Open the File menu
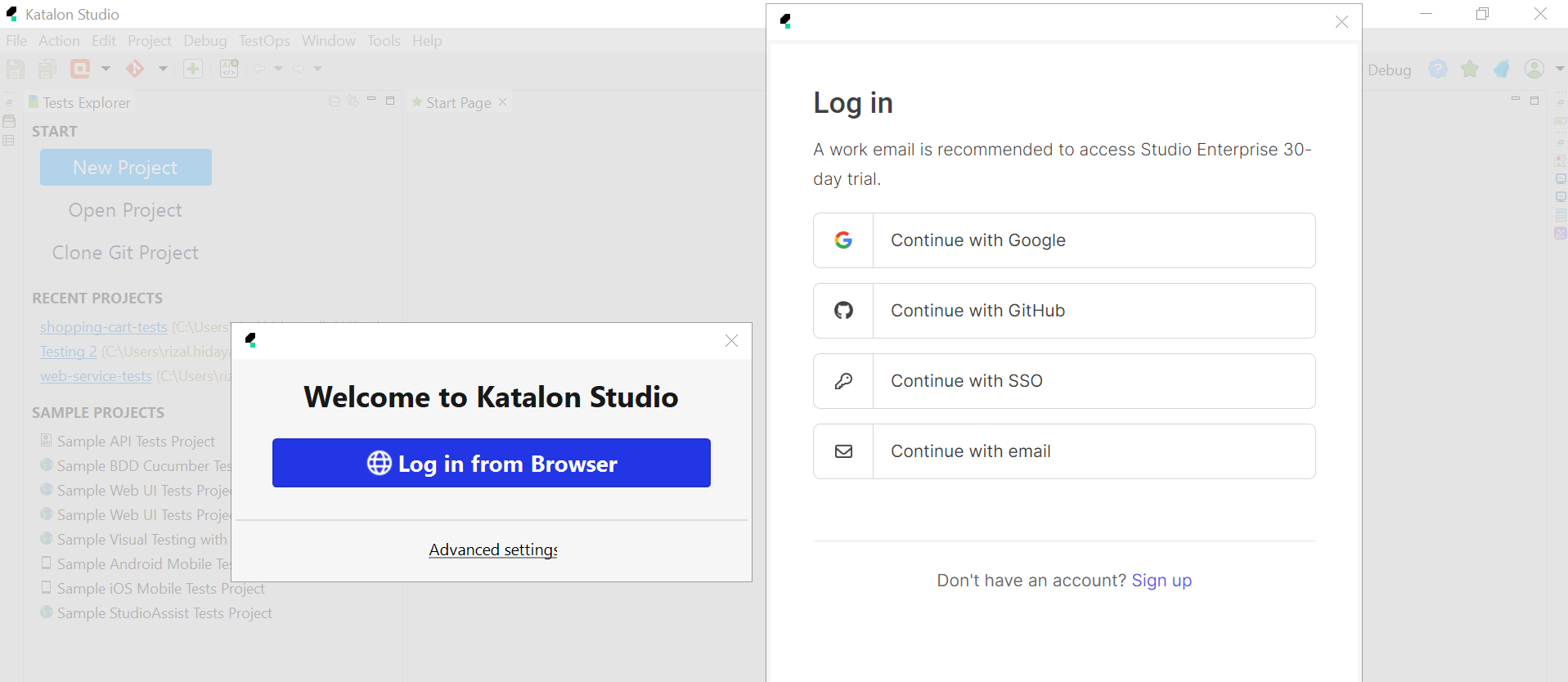This screenshot has width=1568, height=682. click(x=16, y=41)
